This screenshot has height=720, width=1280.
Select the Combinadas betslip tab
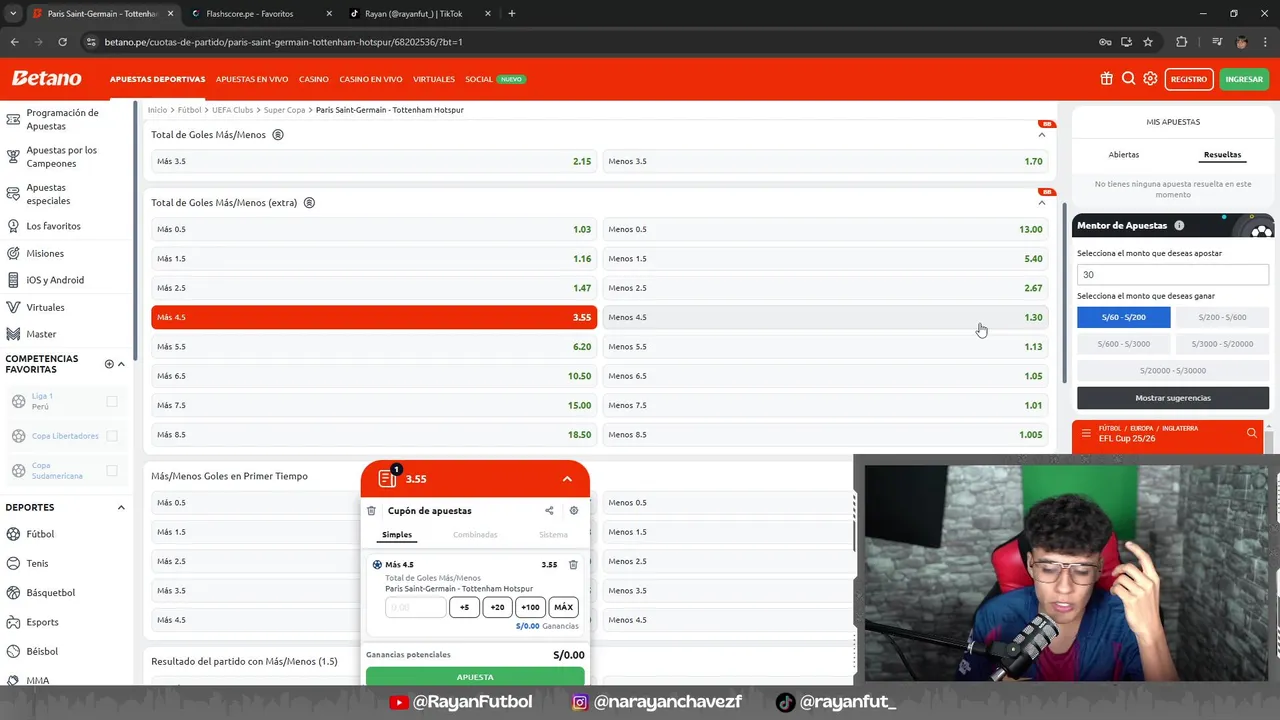[475, 535]
